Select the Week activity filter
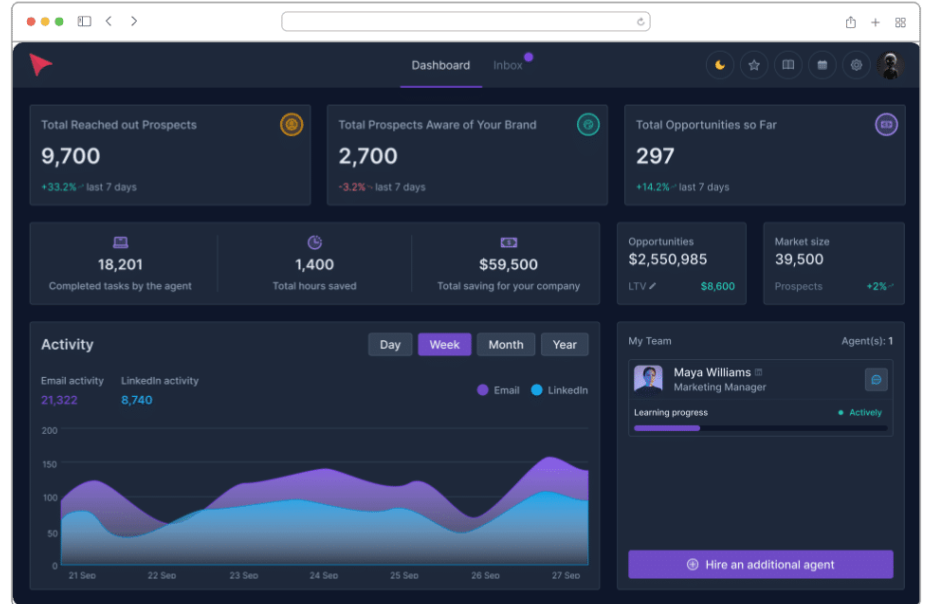This screenshot has height=604, width=928. 444,344
